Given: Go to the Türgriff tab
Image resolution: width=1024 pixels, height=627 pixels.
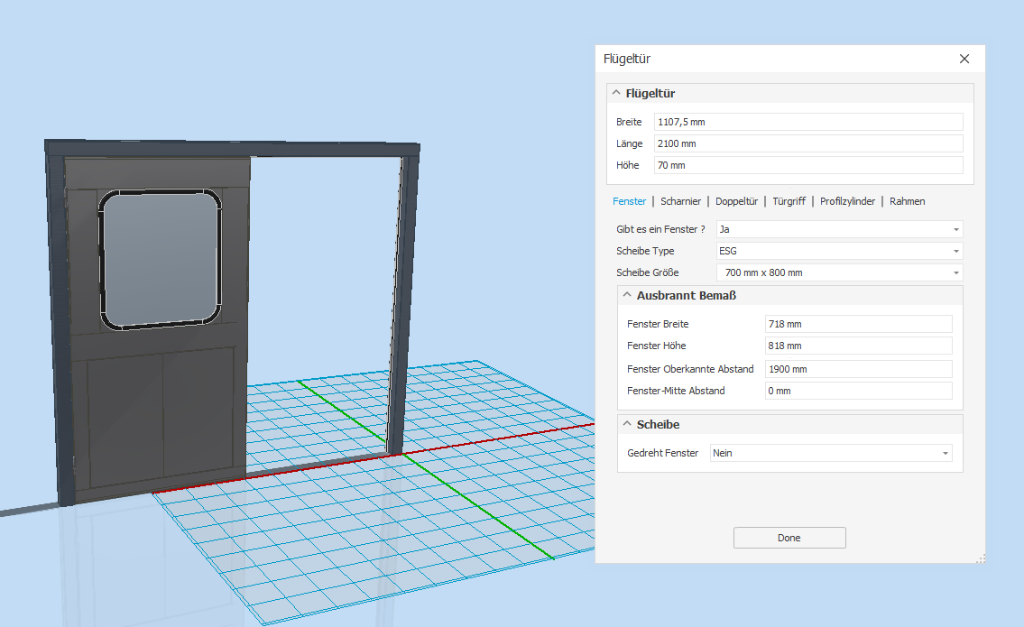Looking at the screenshot, I should (x=791, y=201).
